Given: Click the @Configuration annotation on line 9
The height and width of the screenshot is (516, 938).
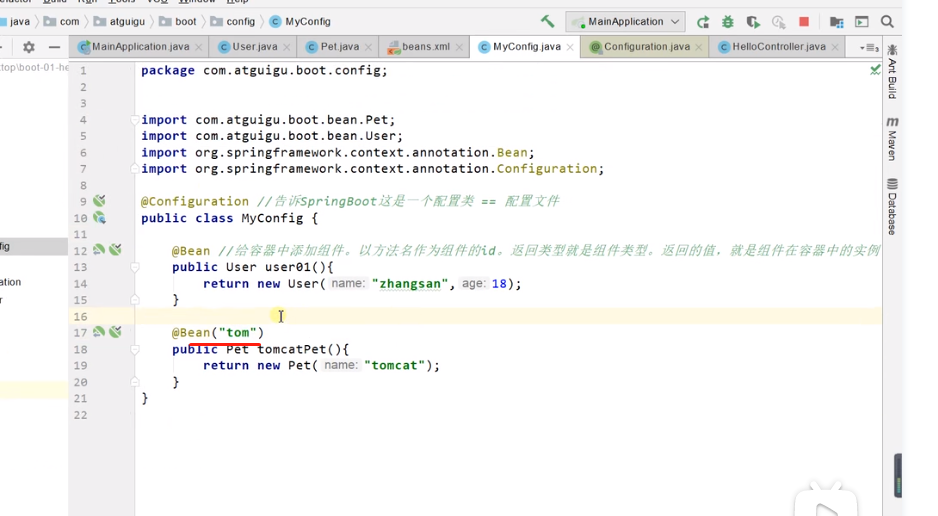Looking at the screenshot, I should [194, 201].
